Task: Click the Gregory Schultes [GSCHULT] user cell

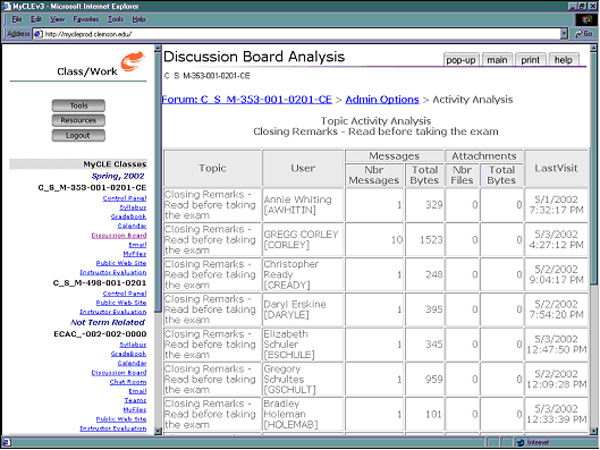Action: pos(303,379)
